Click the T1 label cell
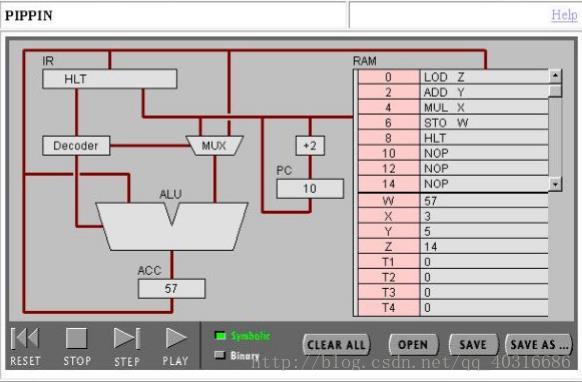 [x=389, y=262]
